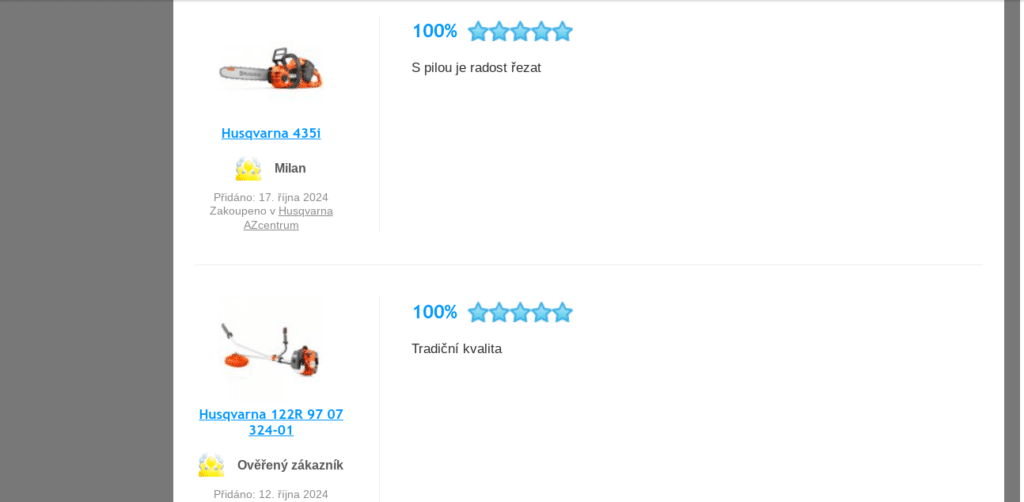Click the reviewer name Milan
1024x502 pixels.
point(290,168)
